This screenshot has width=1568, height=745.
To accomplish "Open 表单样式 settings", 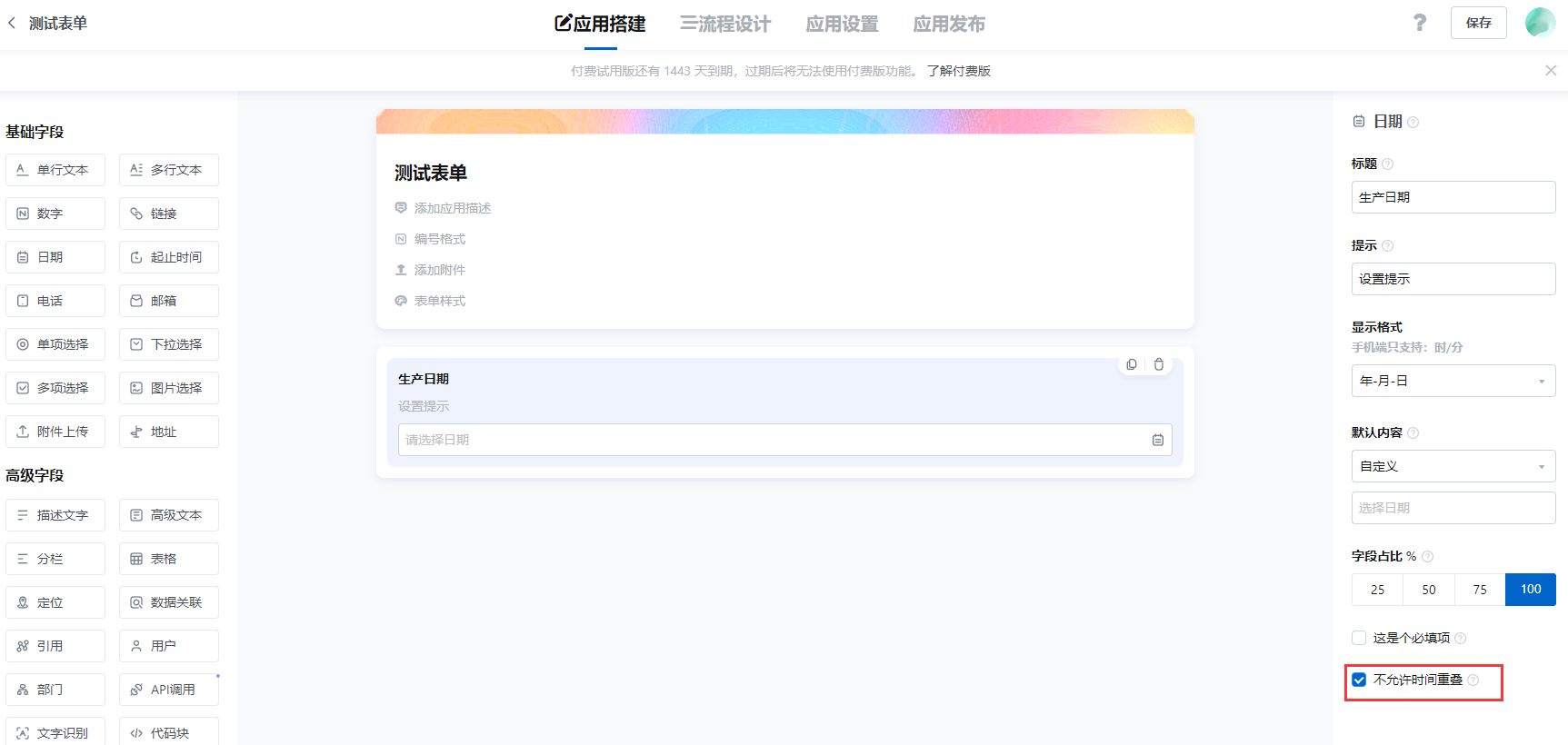I will (x=430, y=301).
